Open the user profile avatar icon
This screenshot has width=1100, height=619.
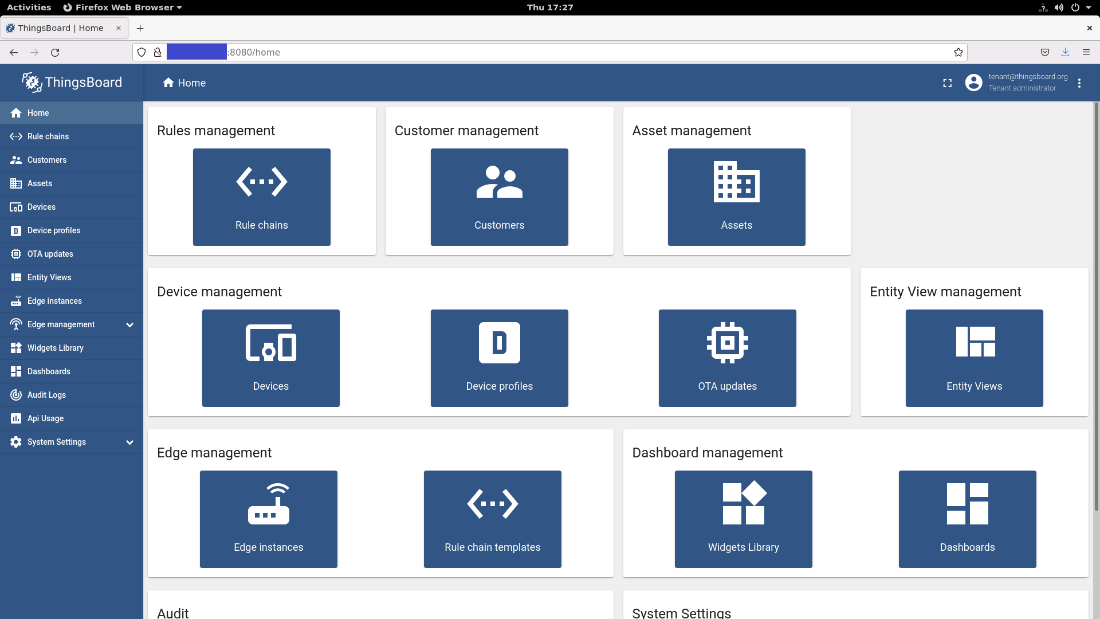click(973, 83)
